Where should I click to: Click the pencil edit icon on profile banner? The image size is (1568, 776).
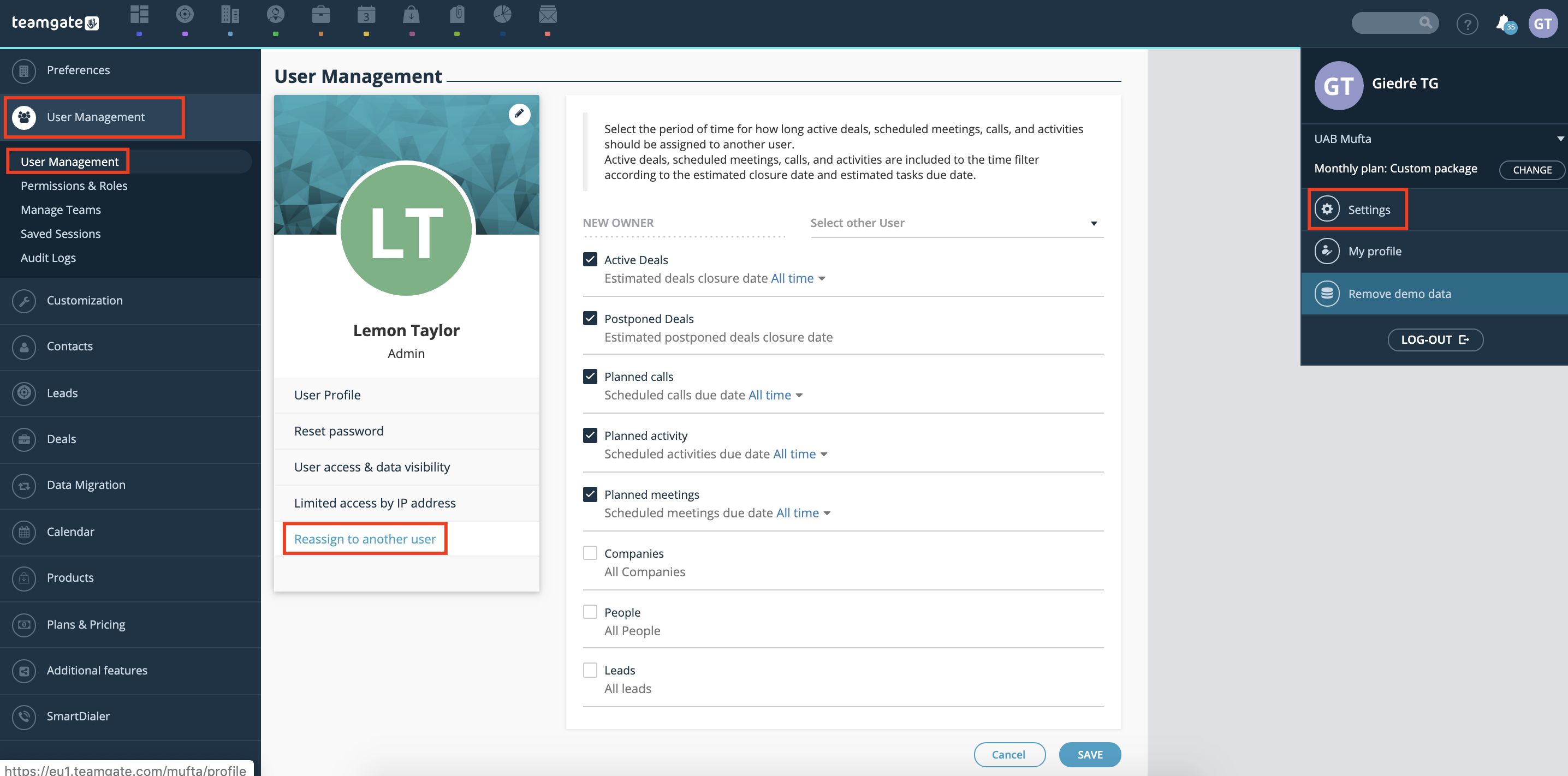point(519,114)
